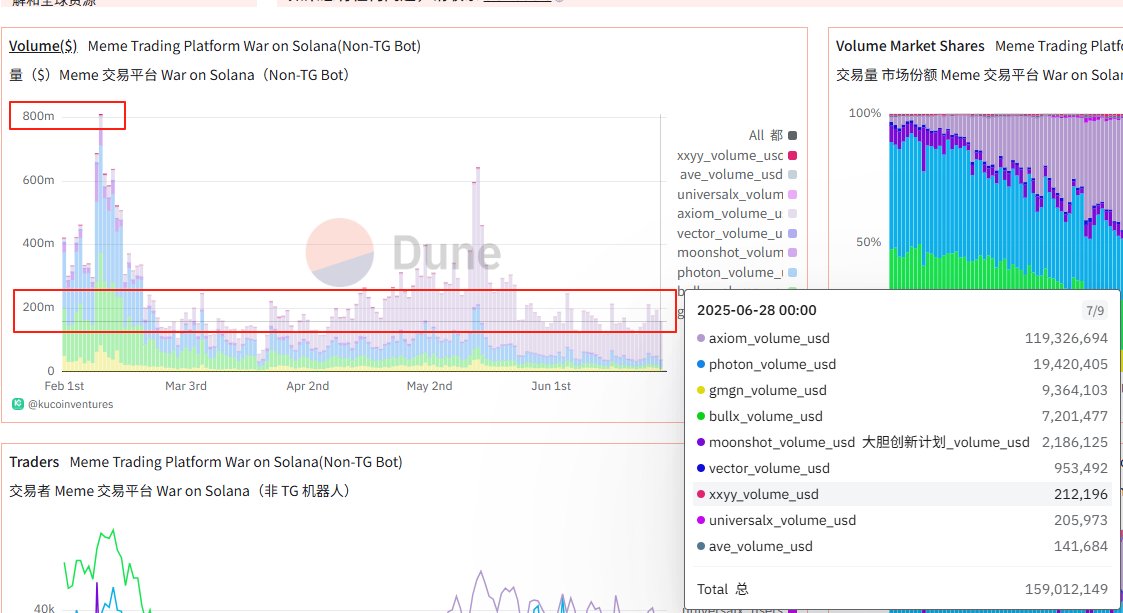Open the Volume Market Shares title link
This screenshot has height=613, width=1123.
(x=910, y=46)
